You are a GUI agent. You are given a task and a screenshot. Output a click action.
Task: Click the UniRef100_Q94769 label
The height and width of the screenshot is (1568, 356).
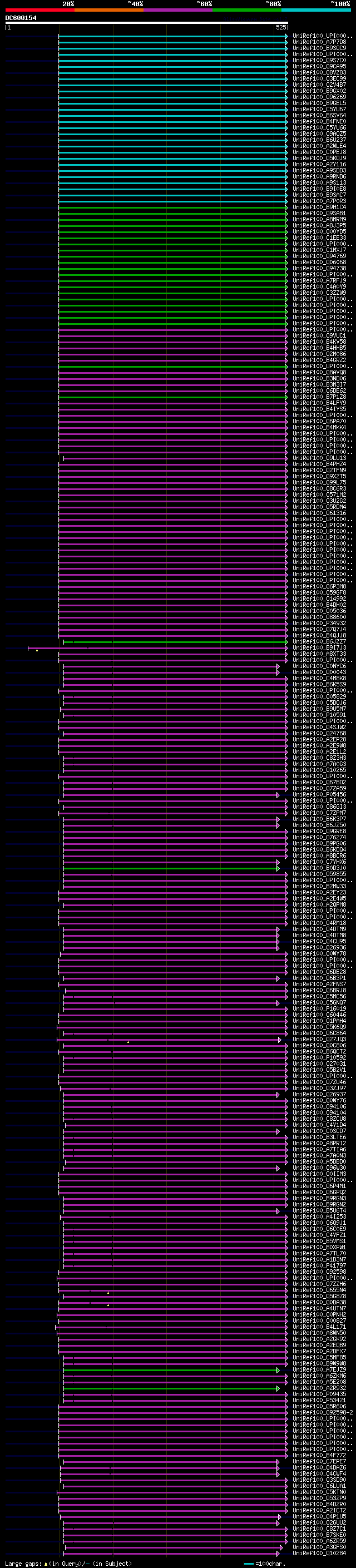[x=319, y=256]
